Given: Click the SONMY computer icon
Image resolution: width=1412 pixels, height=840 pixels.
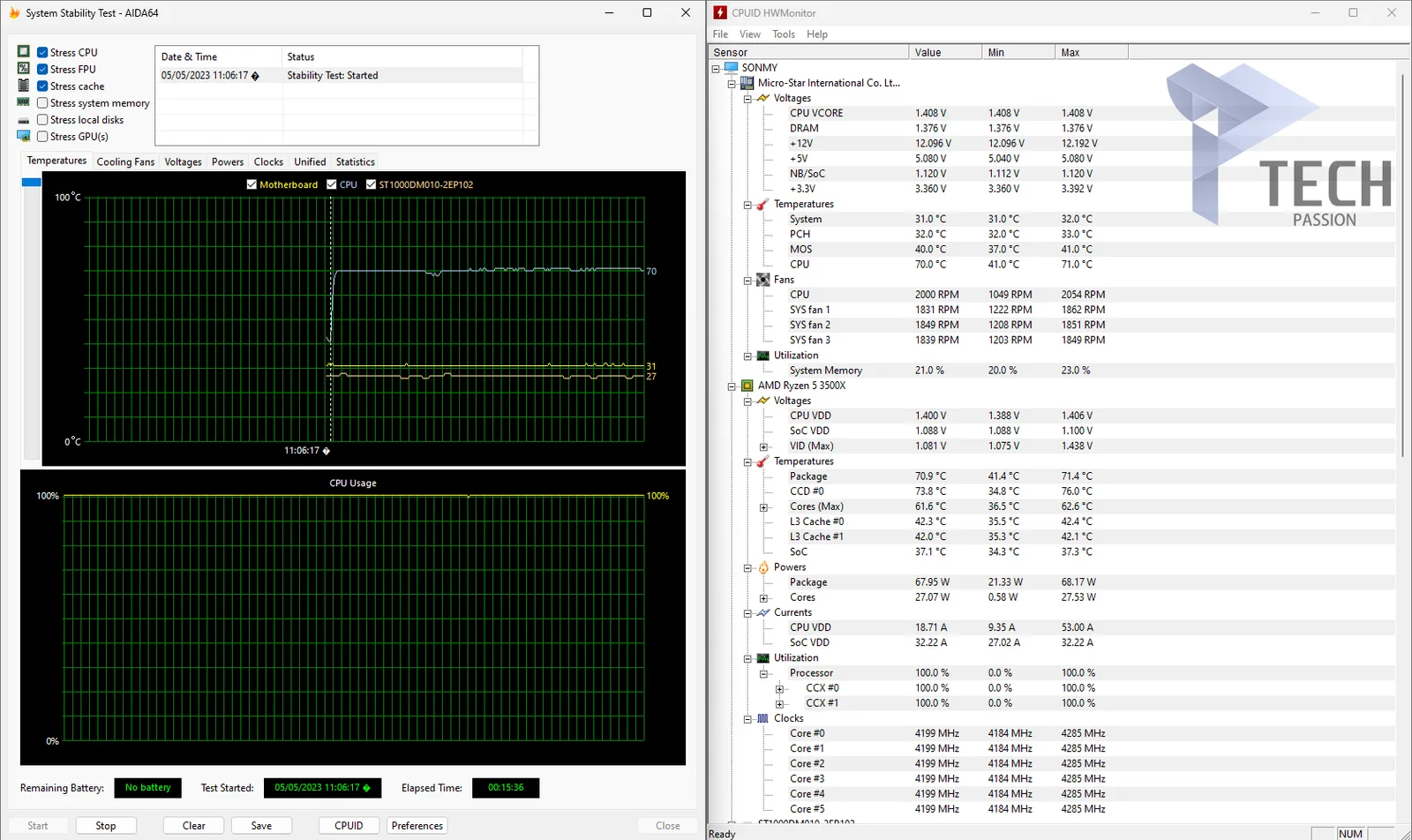Looking at the screenshot, I should pyautogui.click(x=731, y=67).
